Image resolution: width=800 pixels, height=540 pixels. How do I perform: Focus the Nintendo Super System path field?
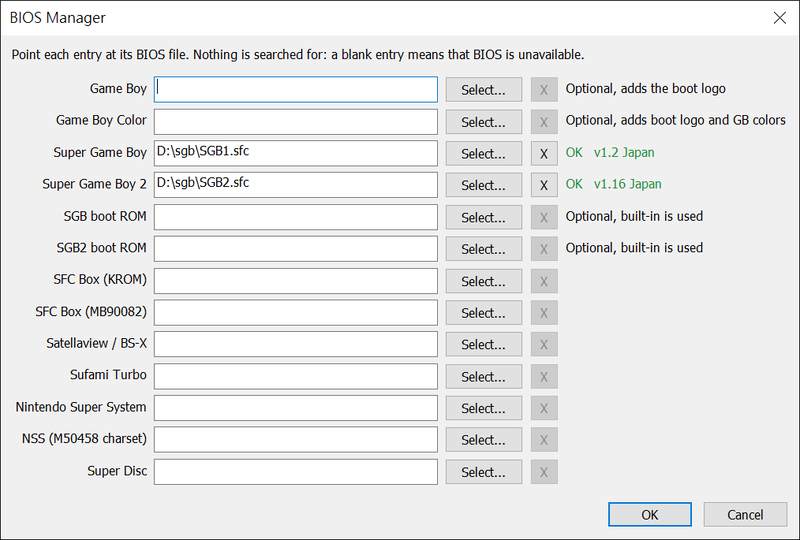(x=296, y=408)
